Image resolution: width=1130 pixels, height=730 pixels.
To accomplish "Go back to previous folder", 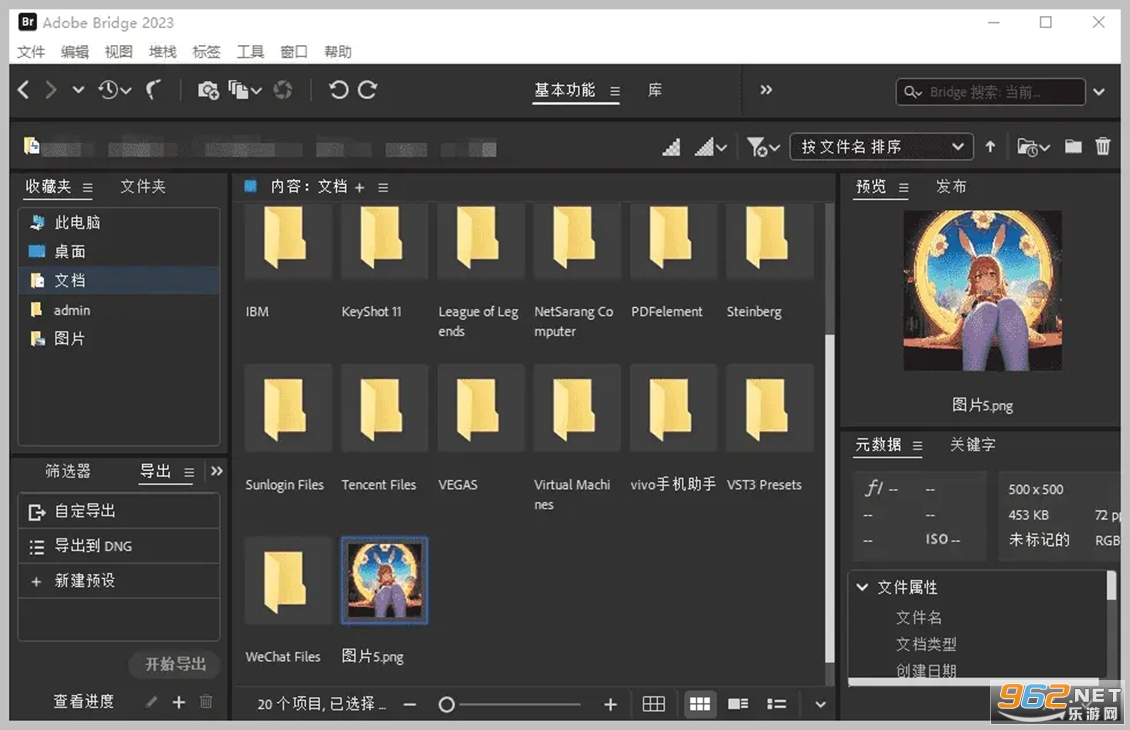I will point(24,90).
